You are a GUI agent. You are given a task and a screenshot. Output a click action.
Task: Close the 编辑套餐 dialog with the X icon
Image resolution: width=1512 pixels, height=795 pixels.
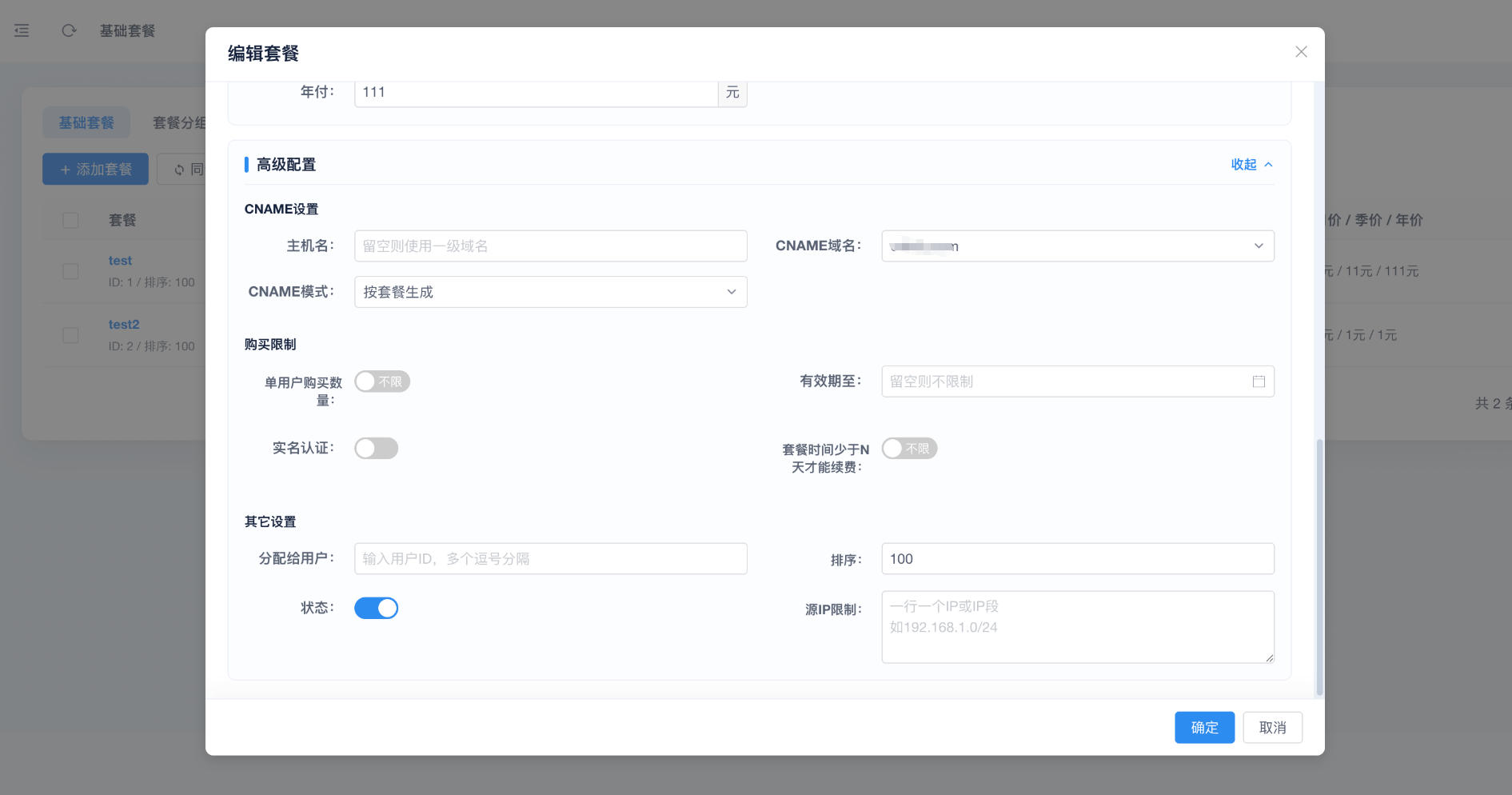click(x=1301, y=52)
